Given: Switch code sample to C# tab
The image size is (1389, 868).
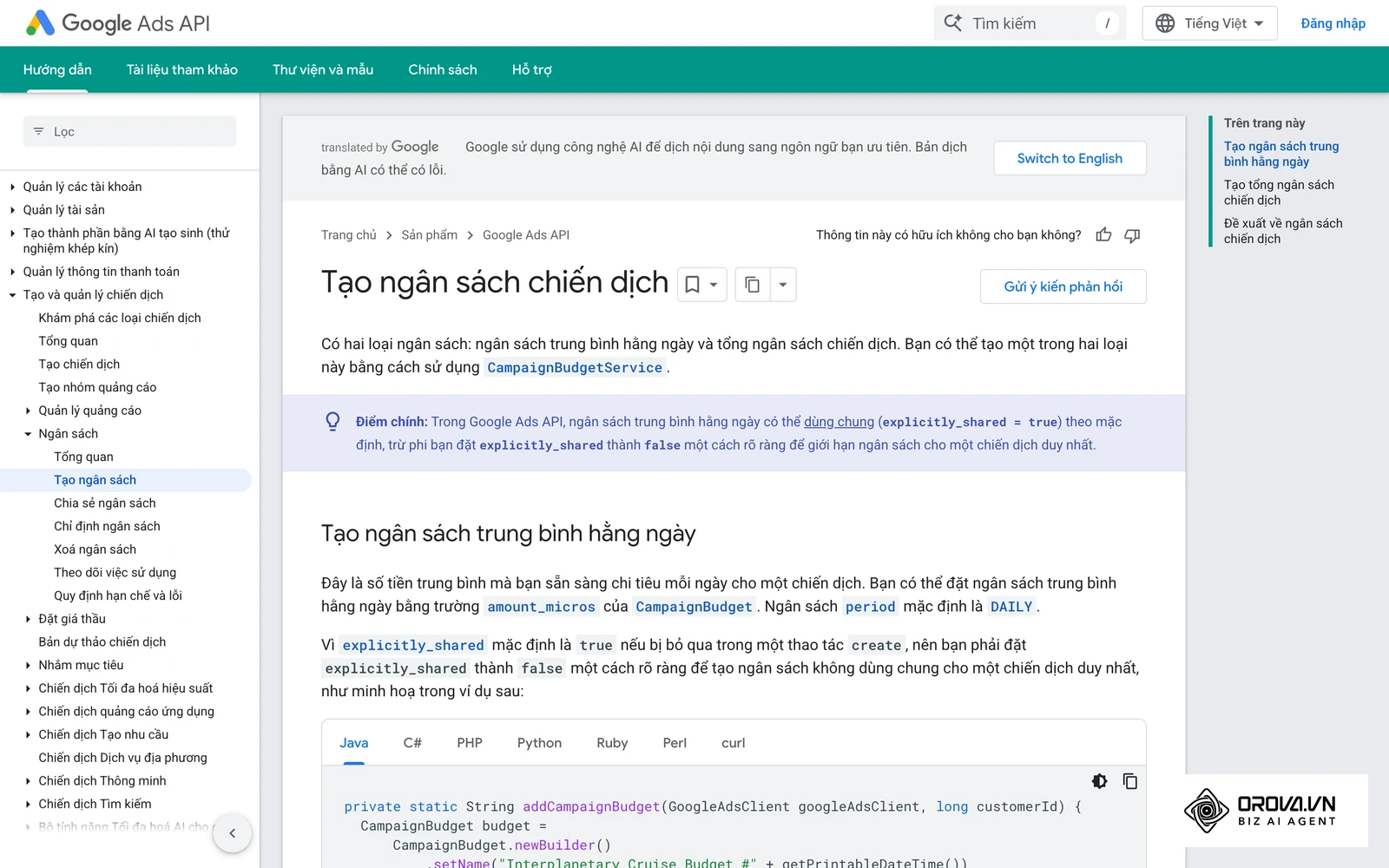Looking at the screenshot, I should click(412, 743).
